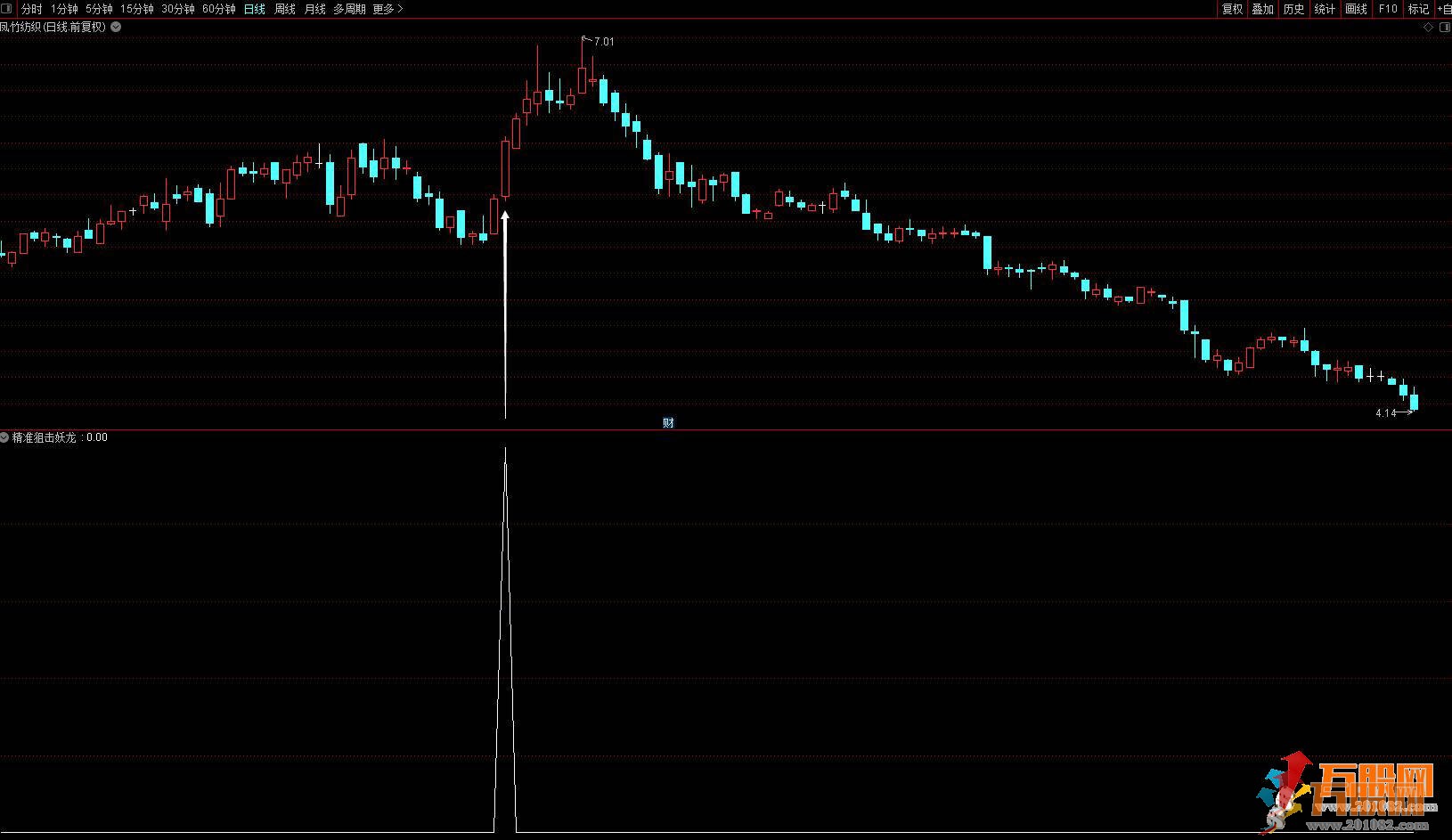Click the 4.14 low price label

pyautogui.click(x=1385, y=413)
